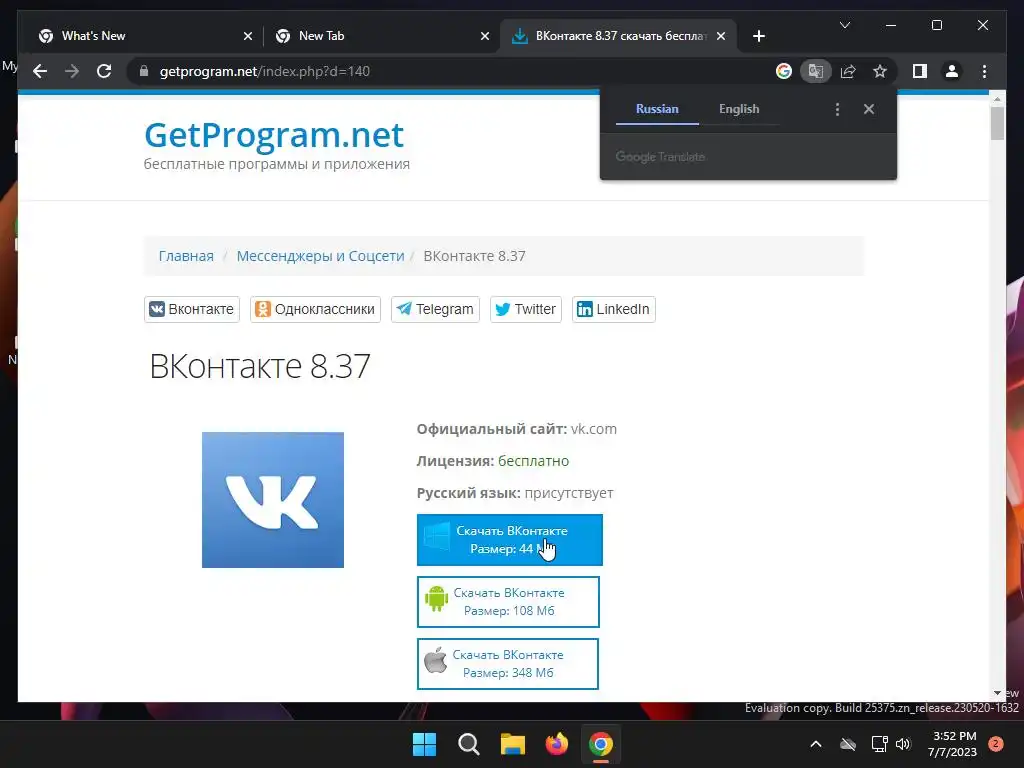Screen dimensions: 1024x768
Task: Click the scrollbar down arrow
Action: pos(997,694)
